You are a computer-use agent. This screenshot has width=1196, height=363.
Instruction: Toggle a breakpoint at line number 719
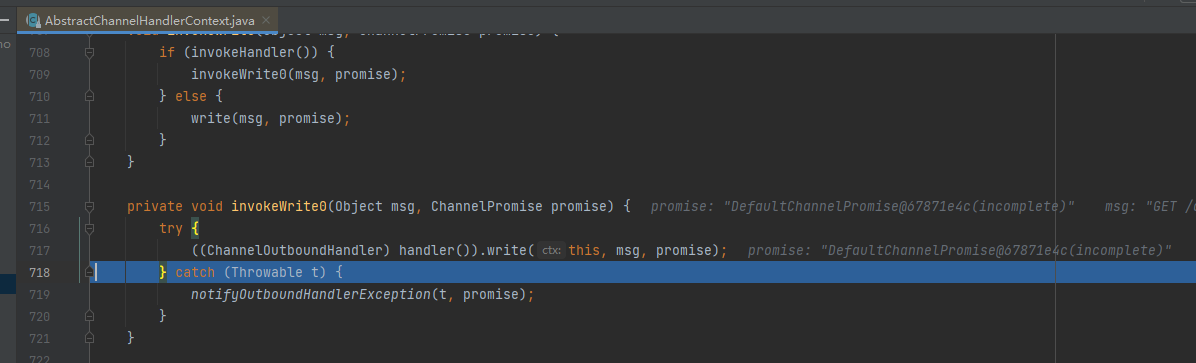pyautogui.click(x=40, y=294)
